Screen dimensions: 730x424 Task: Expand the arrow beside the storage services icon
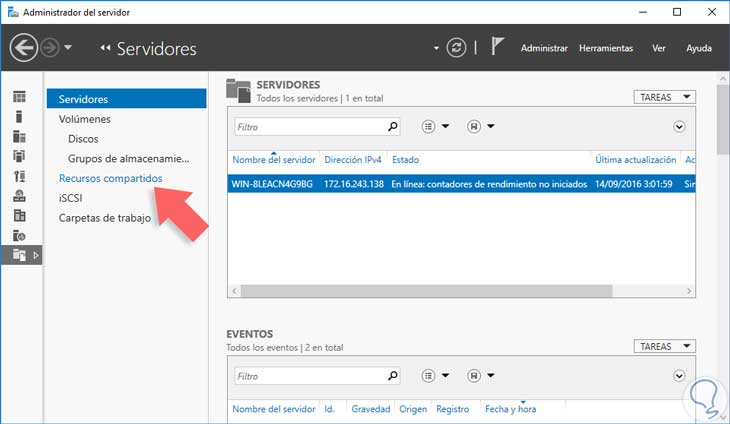pos(36,255)
